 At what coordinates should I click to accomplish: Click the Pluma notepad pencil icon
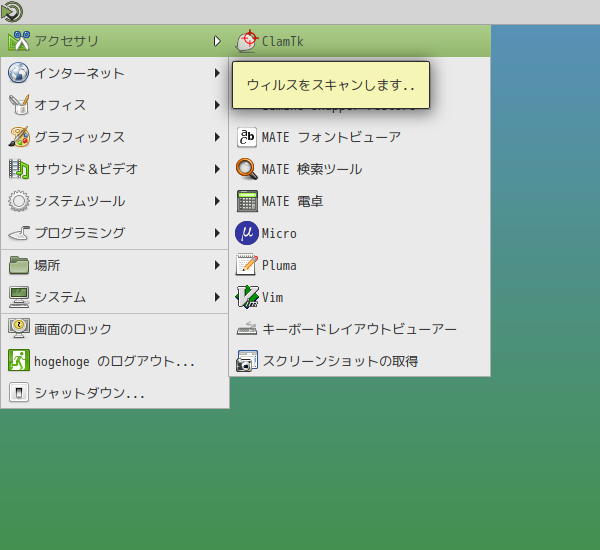tap(247, 265)
